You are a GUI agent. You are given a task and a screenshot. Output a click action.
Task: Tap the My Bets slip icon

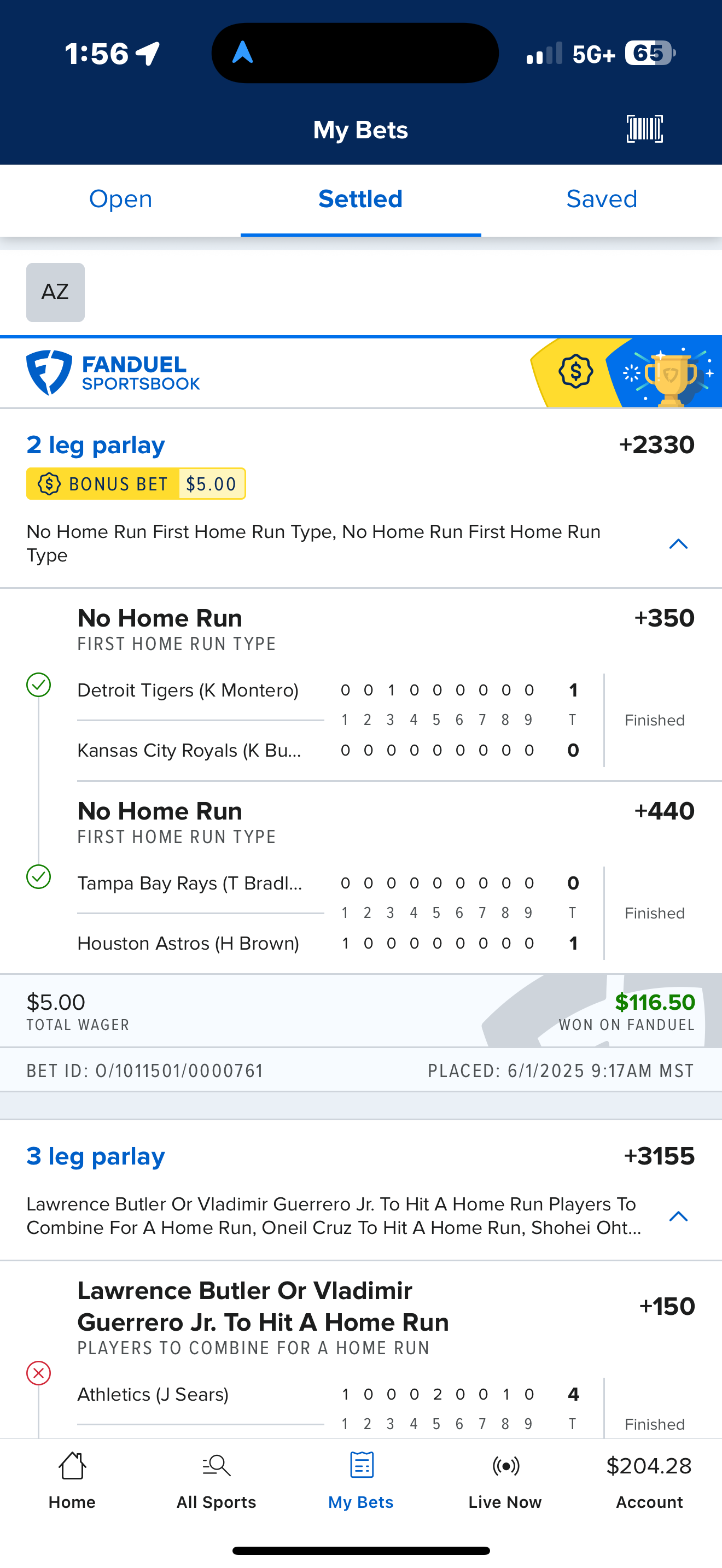tap(361, 1466)
